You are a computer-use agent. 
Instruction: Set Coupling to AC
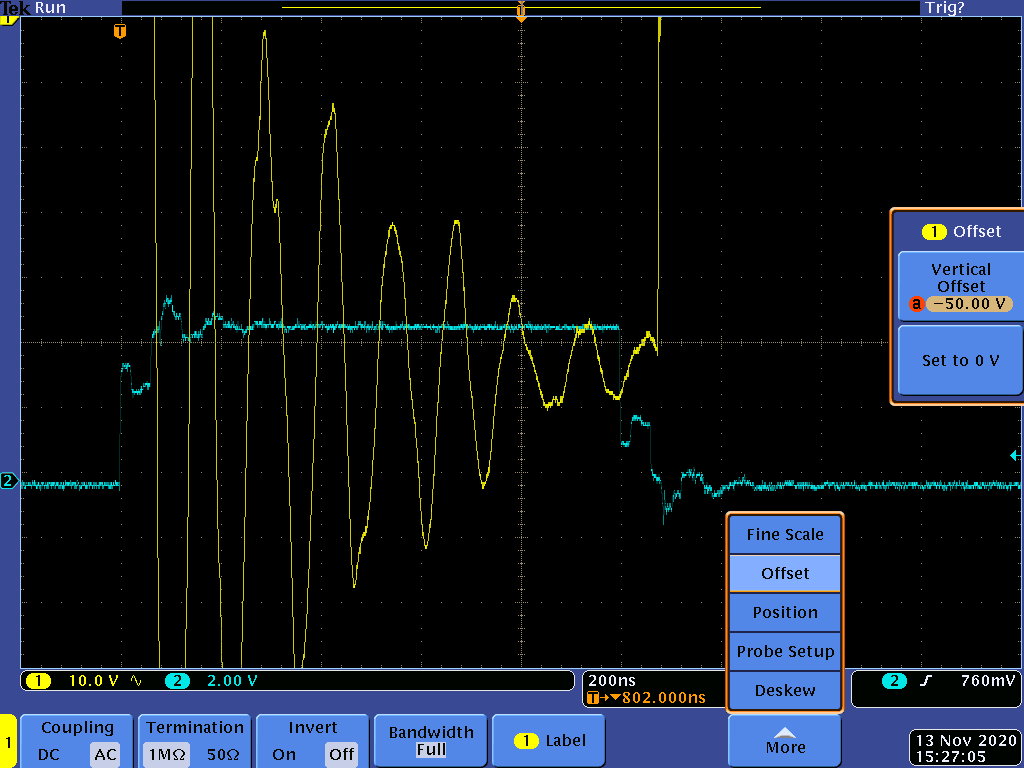click(105, 755)
